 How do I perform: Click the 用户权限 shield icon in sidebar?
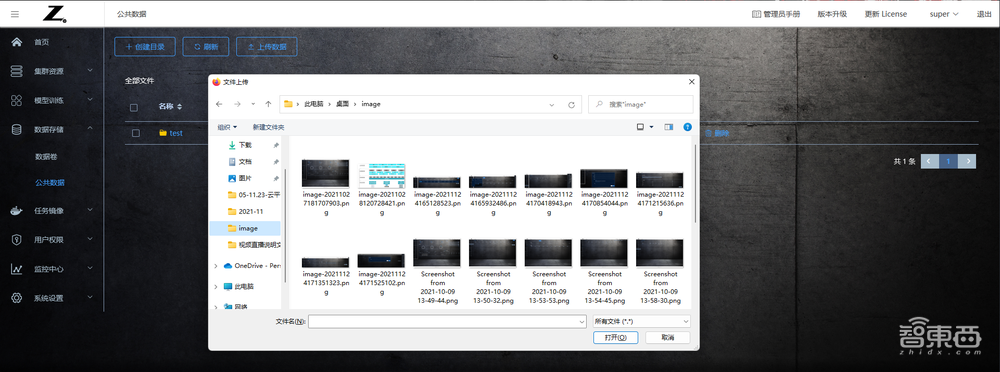click(17, 240)
